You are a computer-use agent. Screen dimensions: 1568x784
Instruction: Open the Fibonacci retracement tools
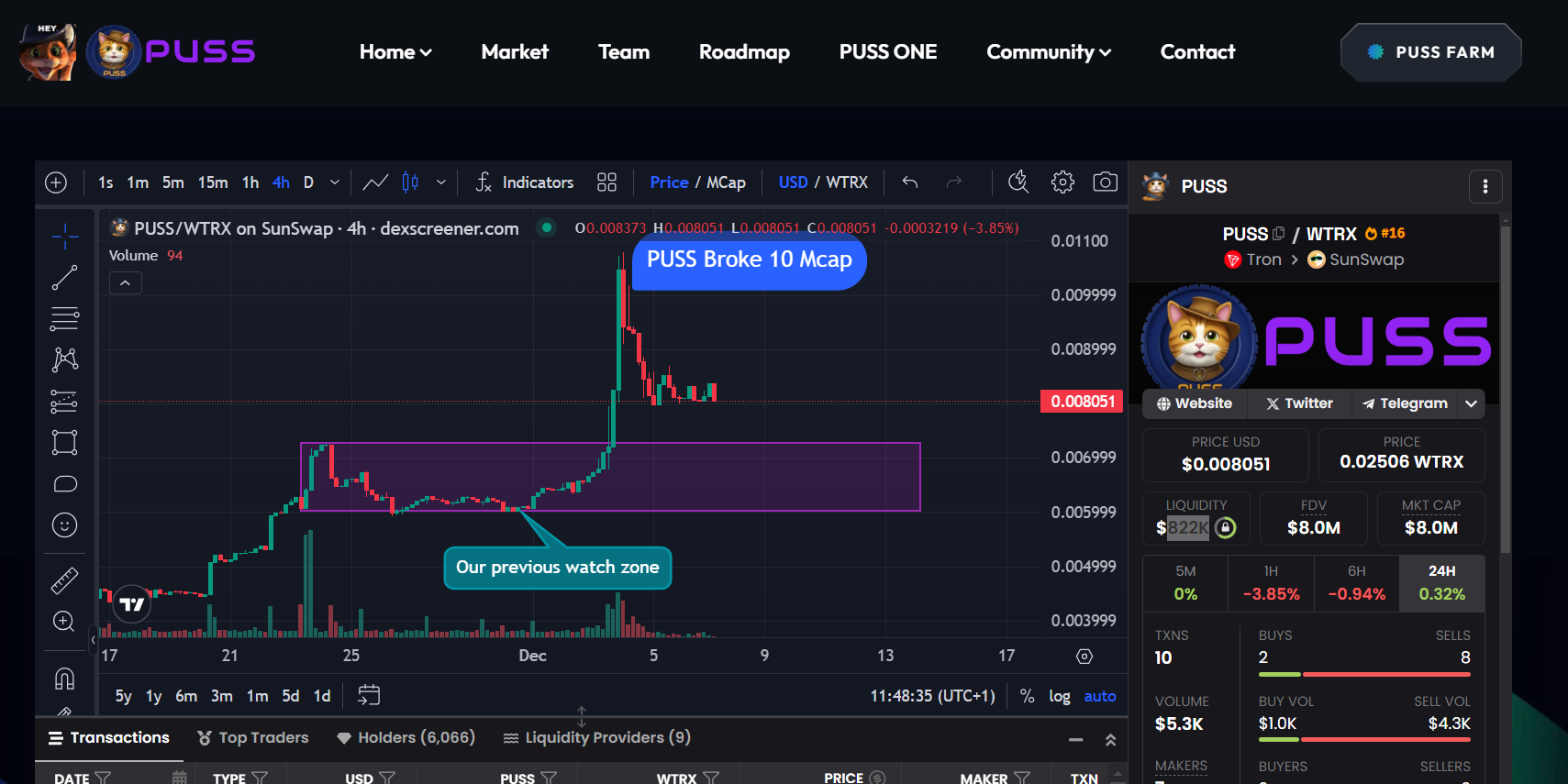pyautogui.click(x=64, y=319)
